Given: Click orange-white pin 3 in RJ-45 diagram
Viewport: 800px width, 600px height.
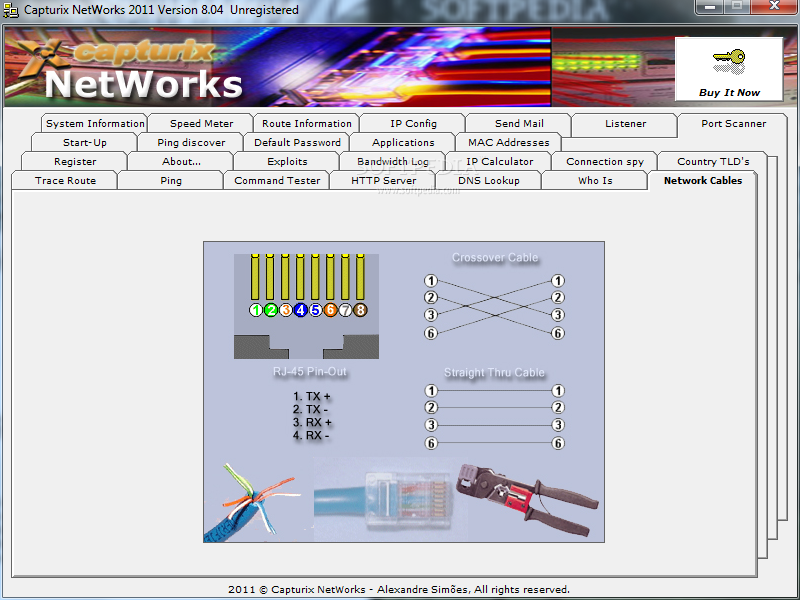Looking at the screenshot, I should [286, 310].
